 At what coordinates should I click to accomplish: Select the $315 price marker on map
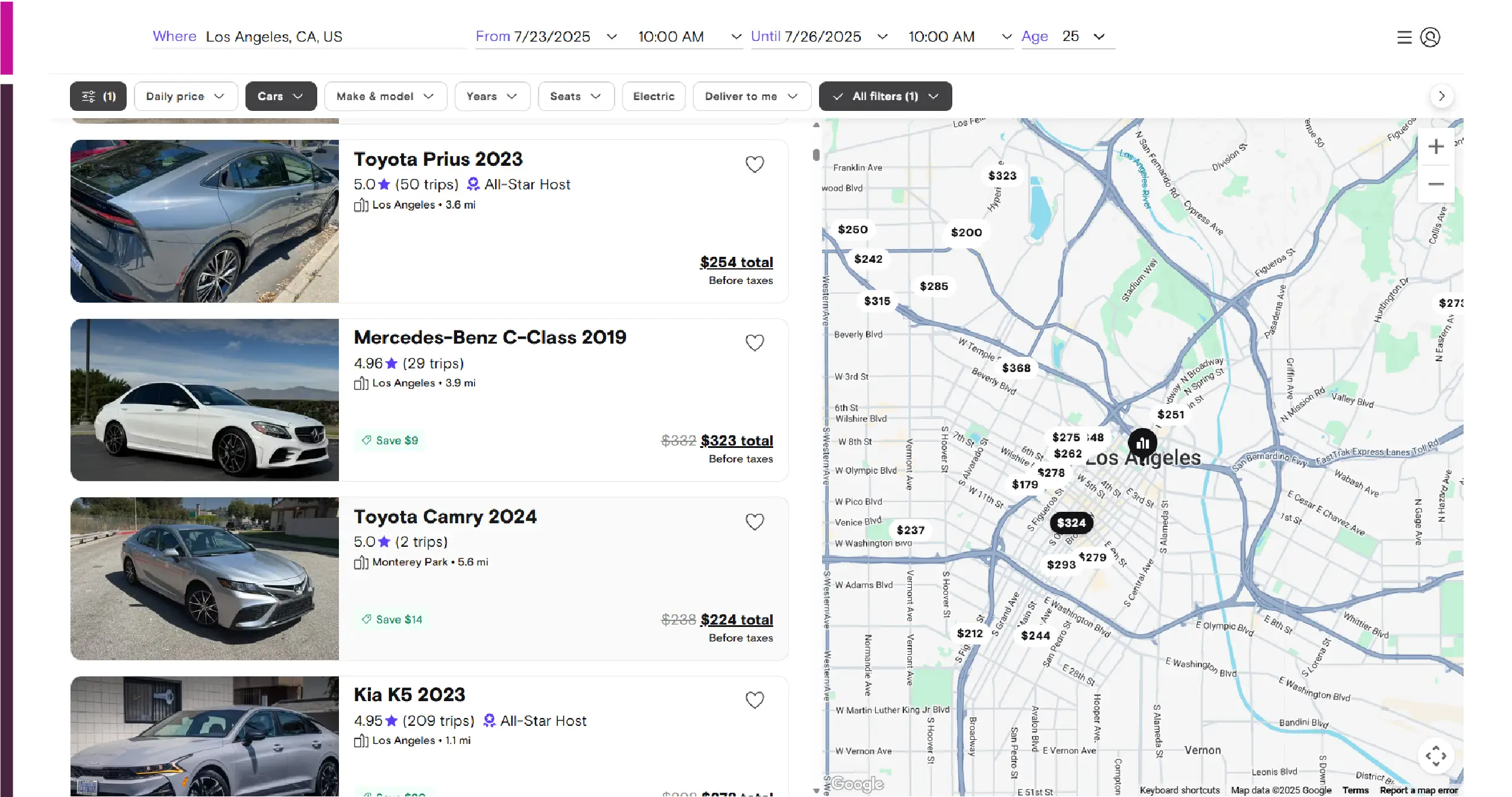tap(877, 301)
